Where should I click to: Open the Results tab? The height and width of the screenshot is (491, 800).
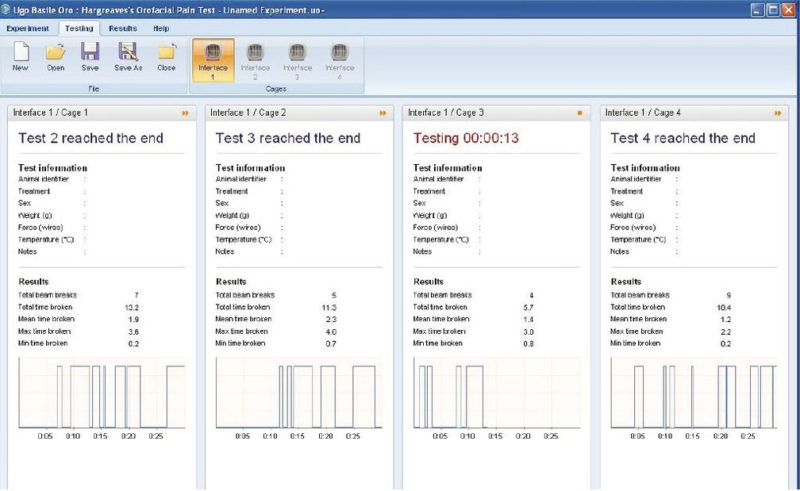point(122,29)
